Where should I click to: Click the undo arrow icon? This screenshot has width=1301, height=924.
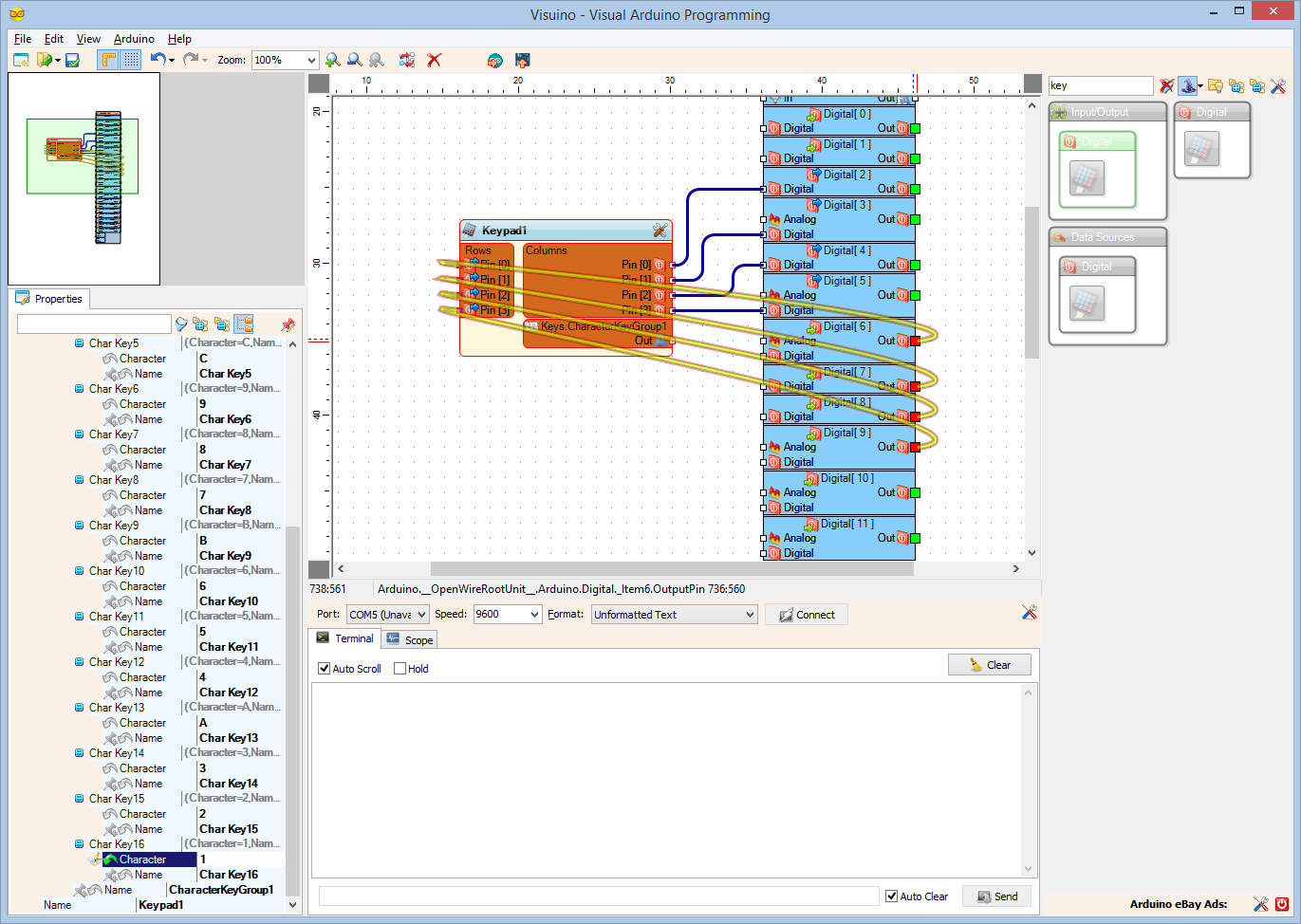(158, 60)
